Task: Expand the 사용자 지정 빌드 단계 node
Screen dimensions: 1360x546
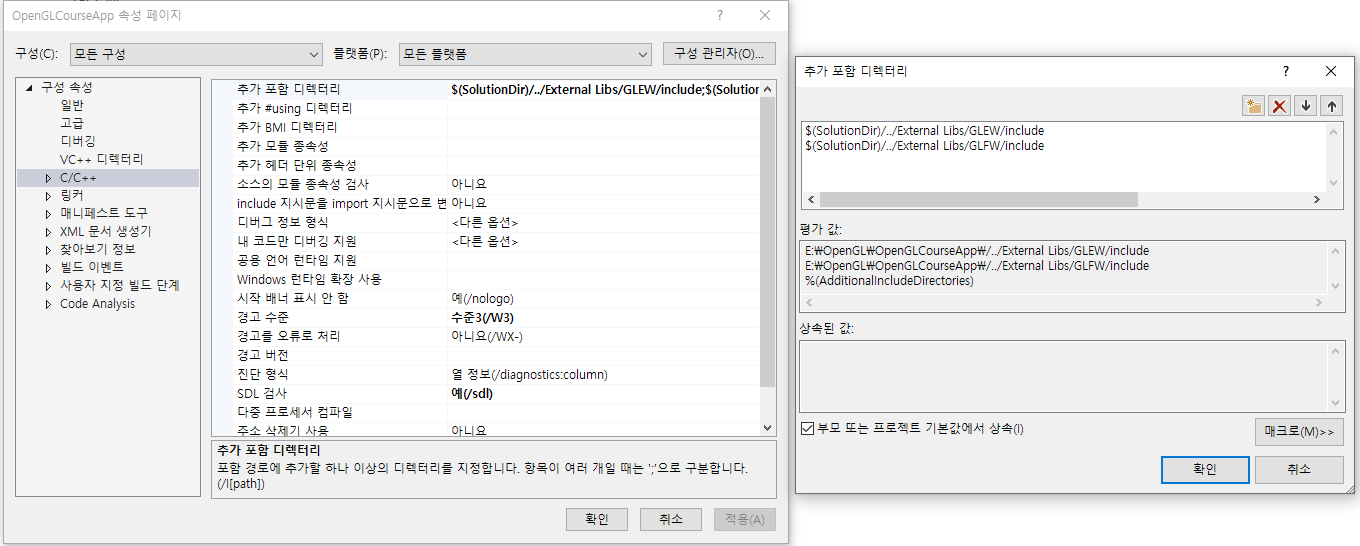Action: [48, 286]
